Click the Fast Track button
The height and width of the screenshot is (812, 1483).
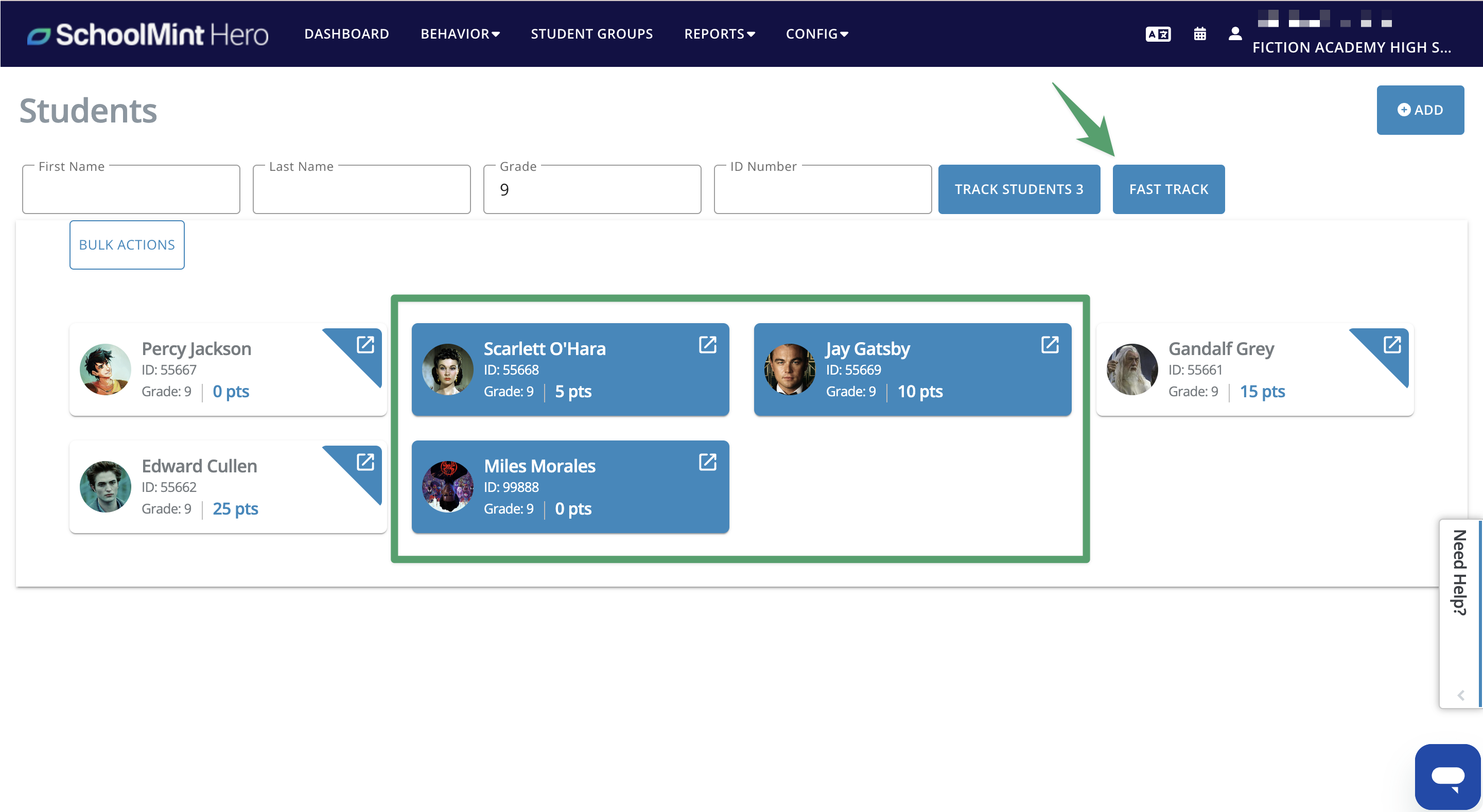[1168, 189]
